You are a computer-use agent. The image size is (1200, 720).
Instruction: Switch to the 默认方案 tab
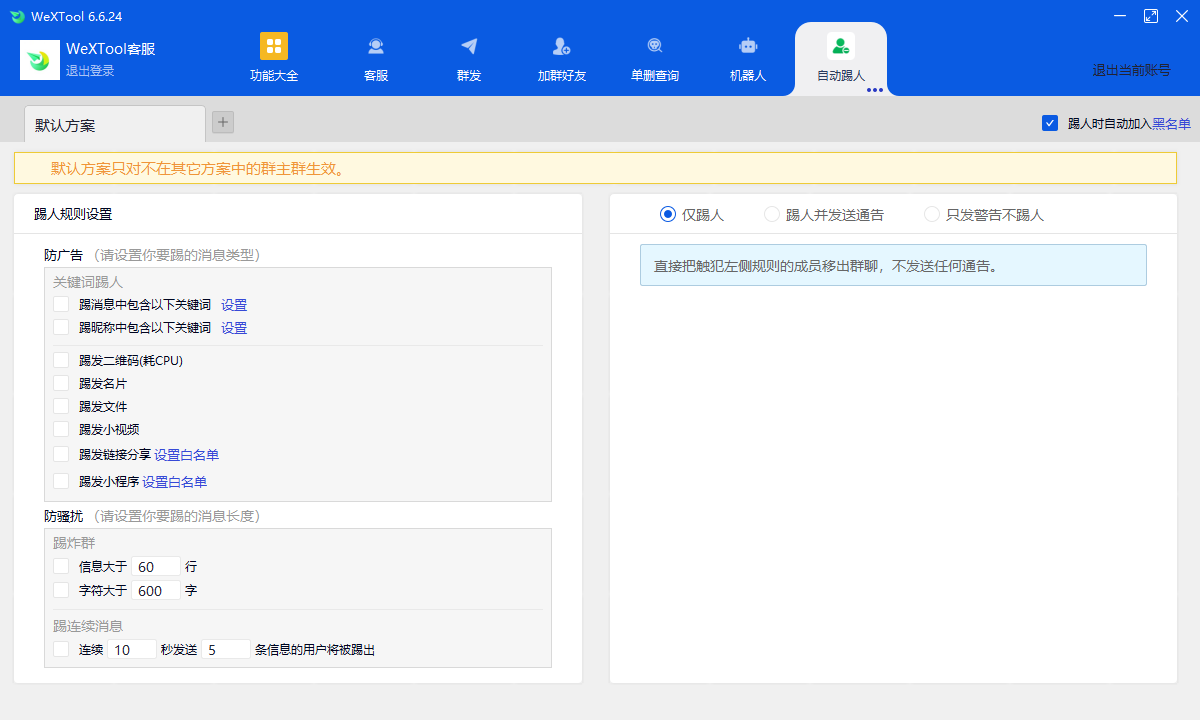coord(114,125)
